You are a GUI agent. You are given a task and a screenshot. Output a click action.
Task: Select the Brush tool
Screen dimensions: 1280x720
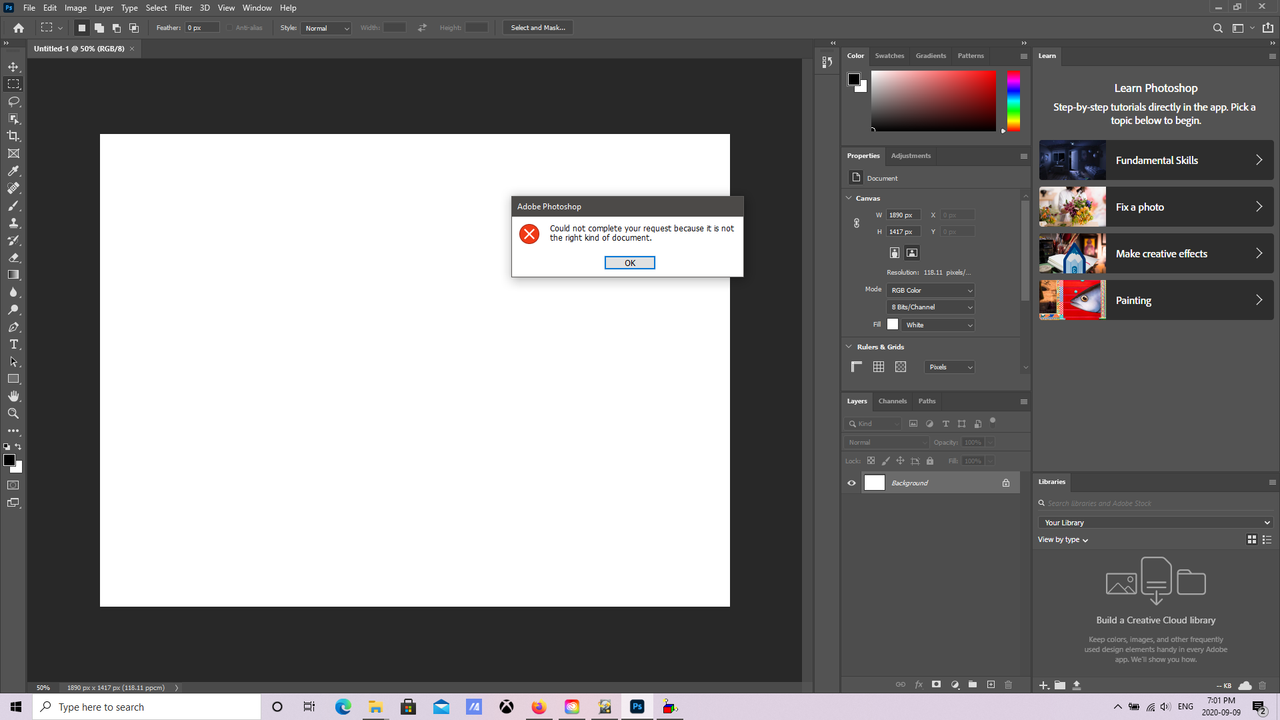tap(13, 206)
